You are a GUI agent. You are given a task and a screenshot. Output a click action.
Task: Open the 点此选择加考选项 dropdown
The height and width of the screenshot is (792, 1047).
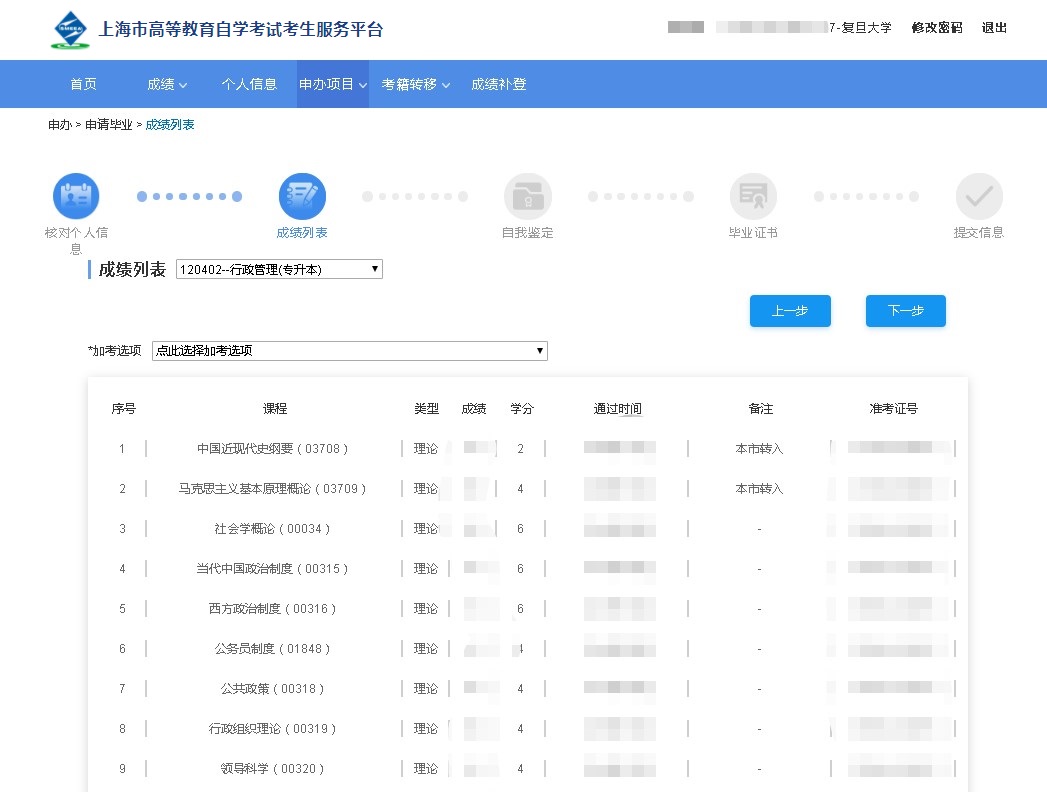pos(349,351)
